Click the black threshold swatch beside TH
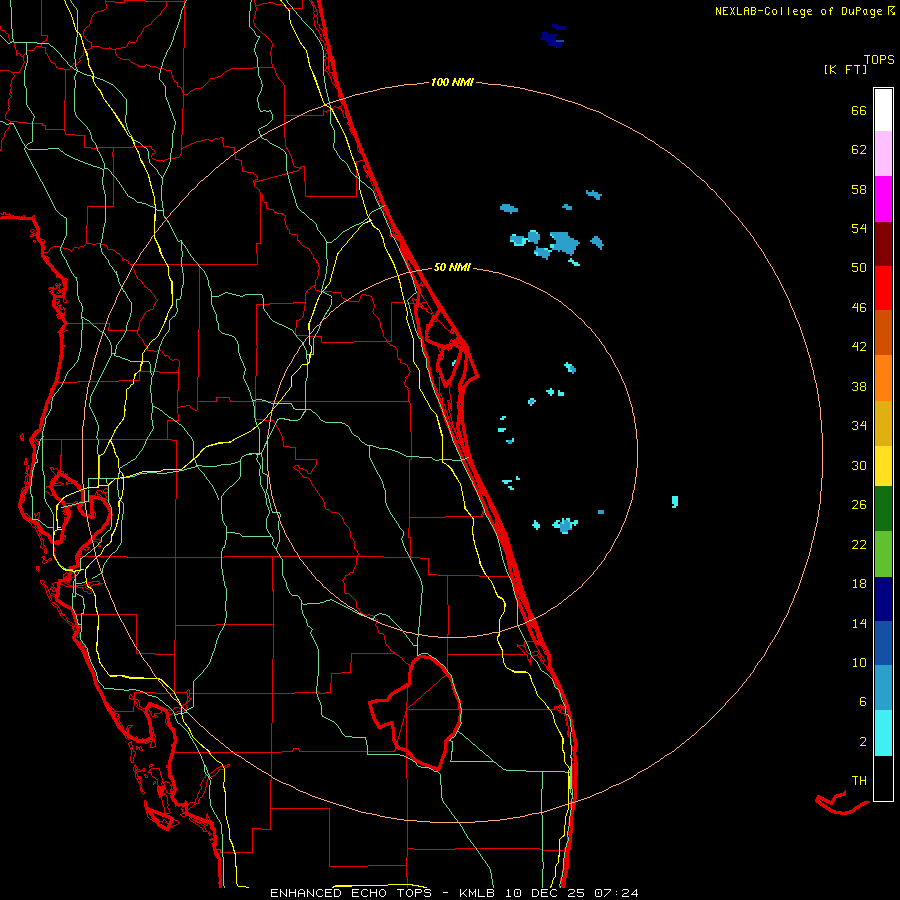Screen dimensions: 900x900 point(883,778)
